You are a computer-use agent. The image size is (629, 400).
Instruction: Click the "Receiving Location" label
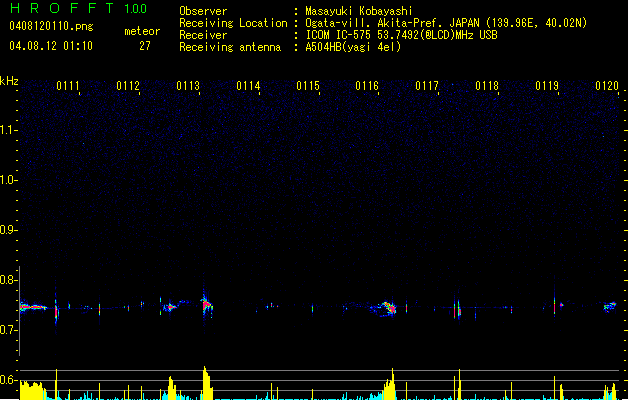pos(233,23)
